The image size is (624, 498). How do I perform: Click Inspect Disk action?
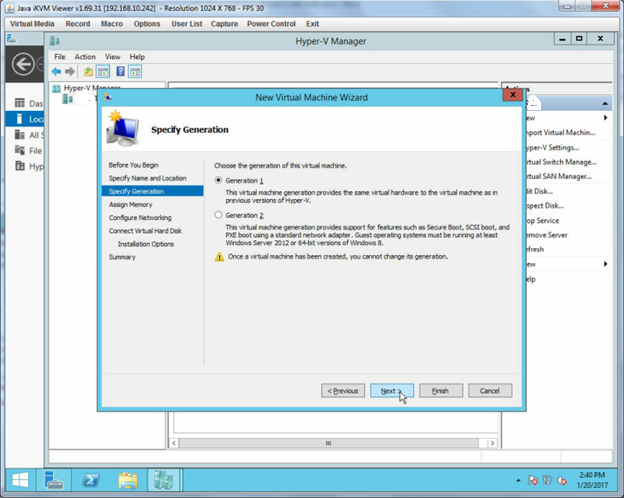[544, 206]
